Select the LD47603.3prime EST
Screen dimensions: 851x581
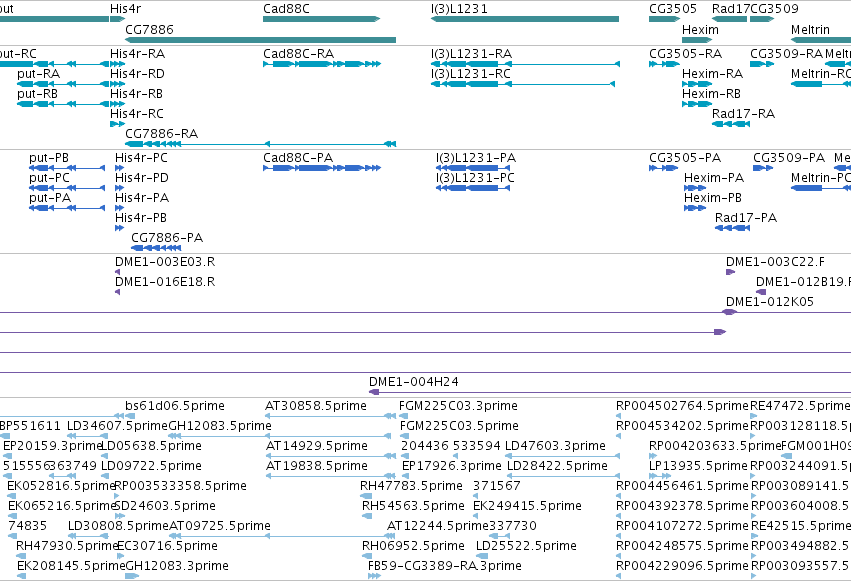(562, 456)
